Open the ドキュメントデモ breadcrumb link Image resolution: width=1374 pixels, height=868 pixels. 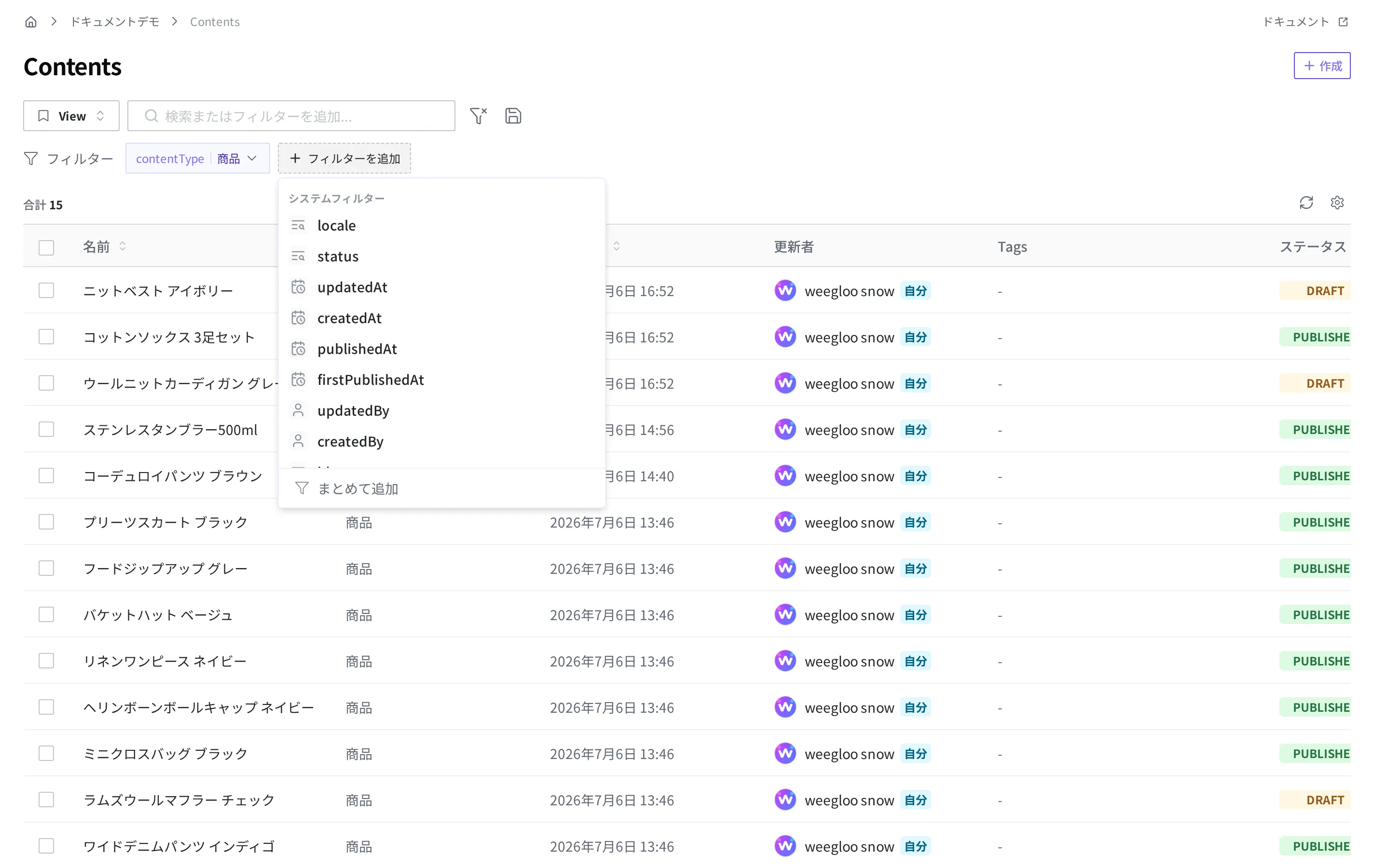[115, 22]
